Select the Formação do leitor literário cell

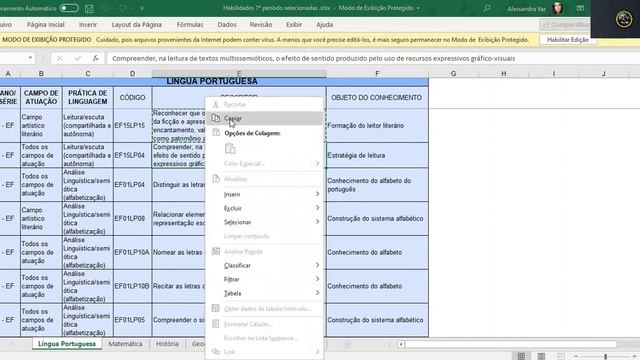click(x=377, y=125)
